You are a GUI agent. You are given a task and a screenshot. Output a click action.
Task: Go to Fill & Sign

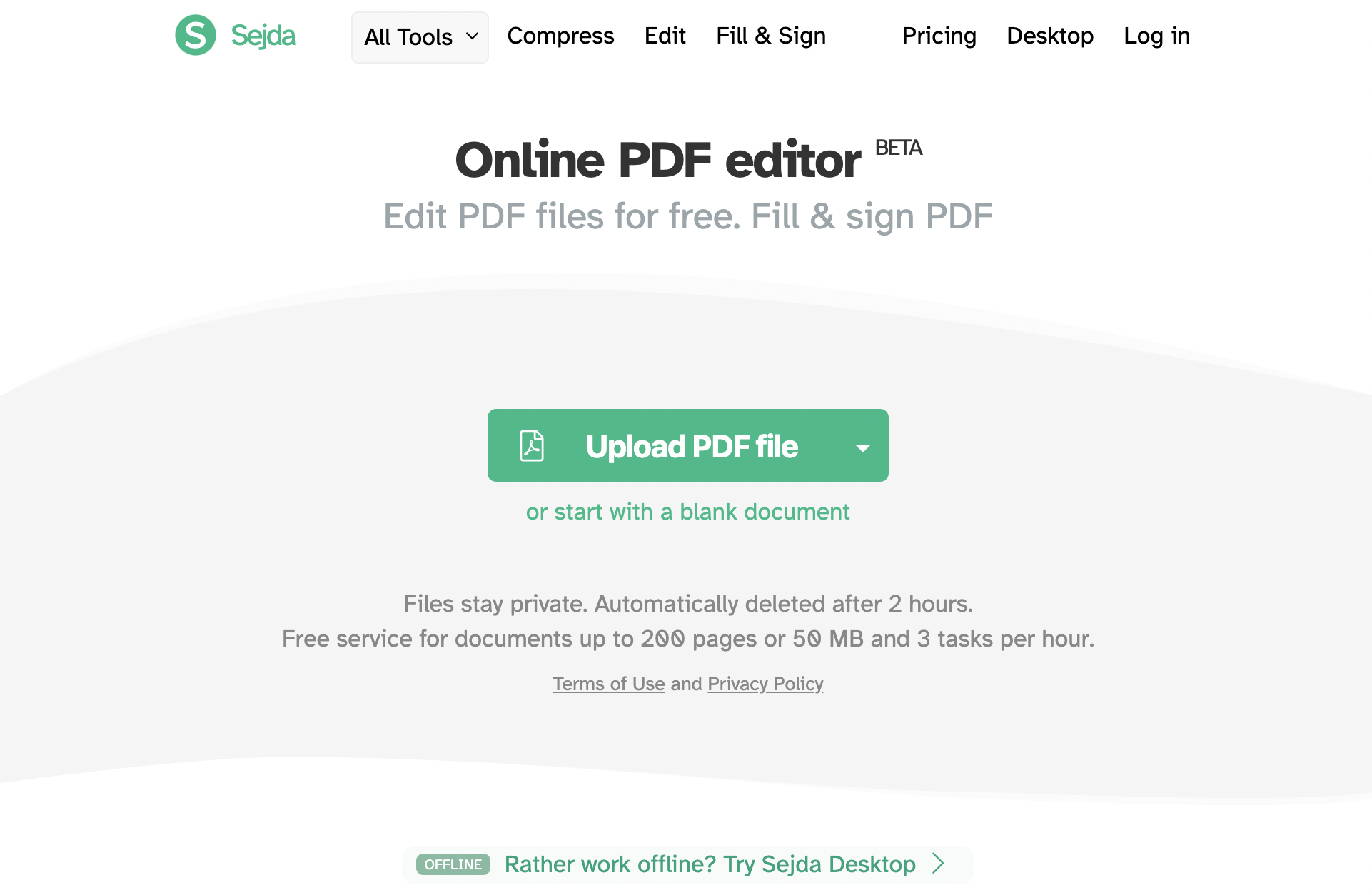tap(771, 36)
